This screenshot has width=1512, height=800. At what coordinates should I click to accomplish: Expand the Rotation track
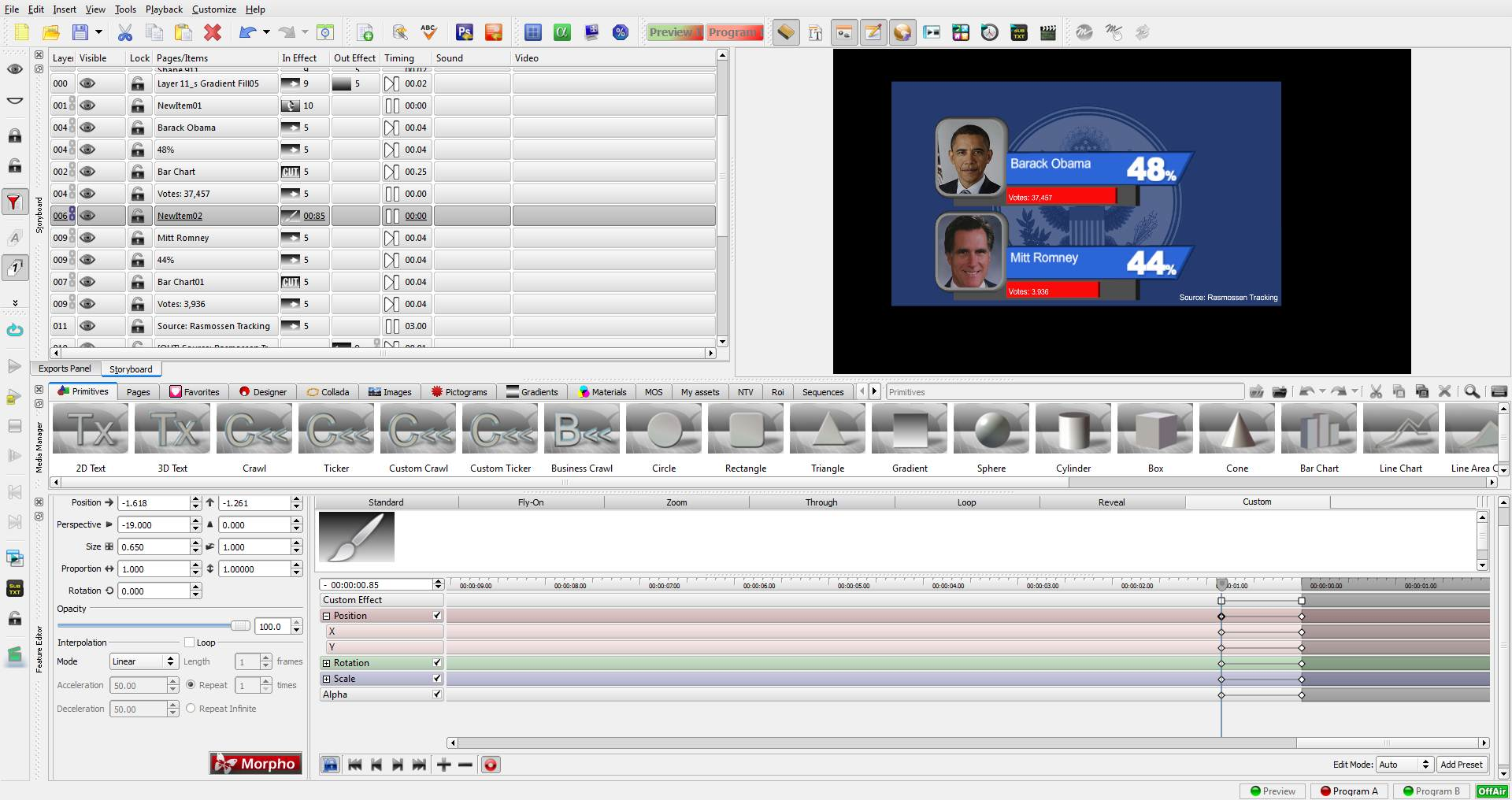[327, 663]
